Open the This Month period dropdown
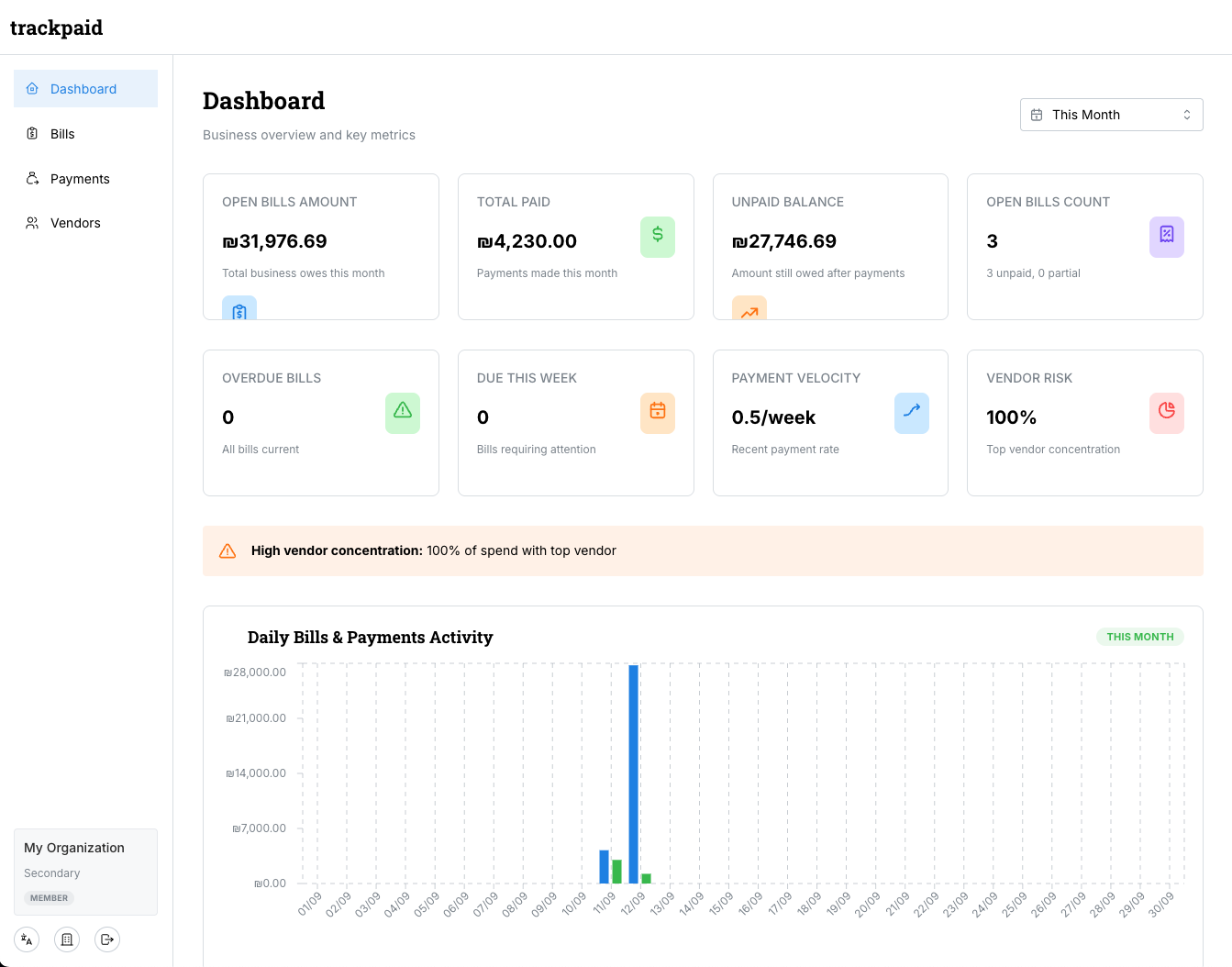This screenshot has height=967, width=1232. pyautogui.click(x=1111, y=114)
